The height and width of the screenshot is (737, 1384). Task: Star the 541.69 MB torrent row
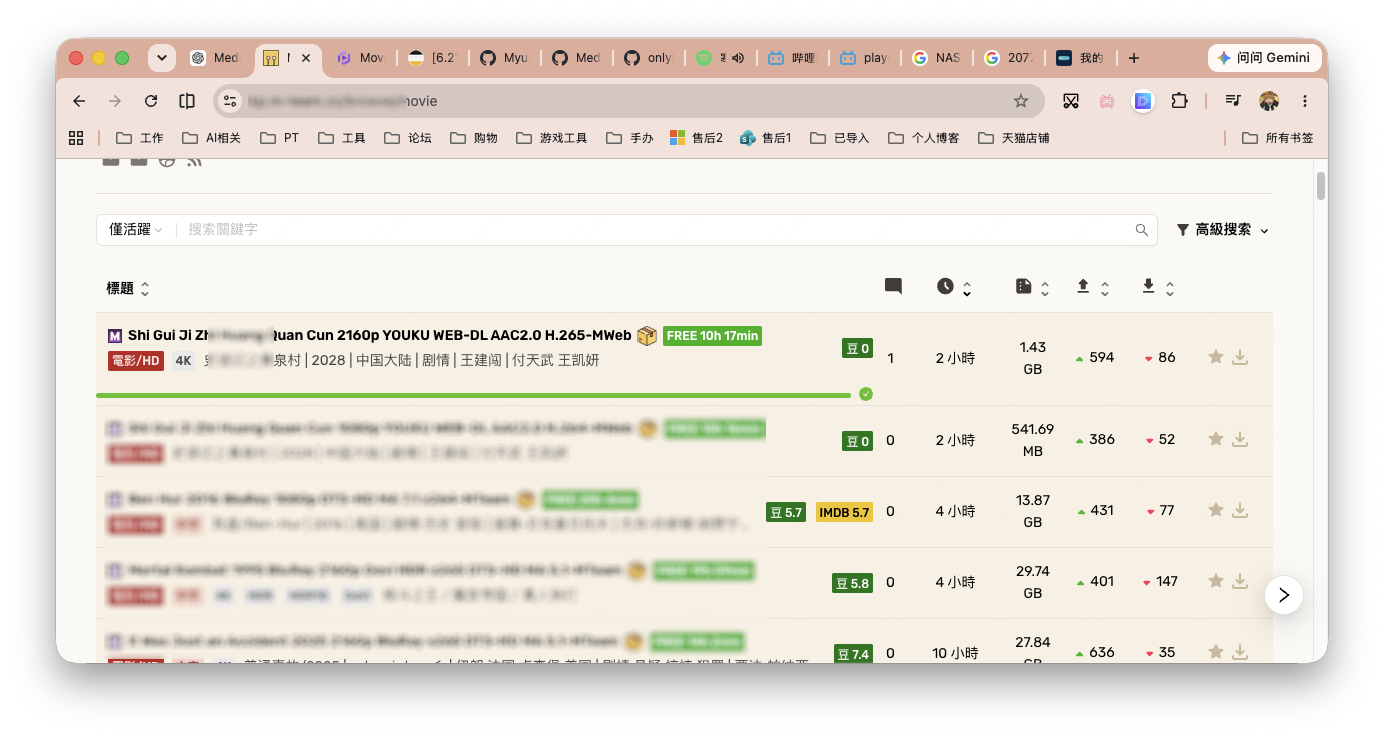[1216, 439]
